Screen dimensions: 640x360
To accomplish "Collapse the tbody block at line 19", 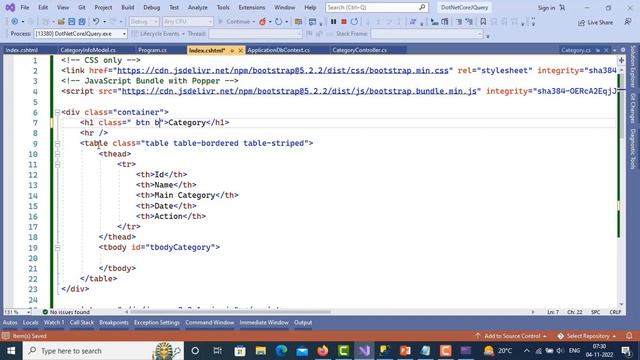I will [58, 248].
